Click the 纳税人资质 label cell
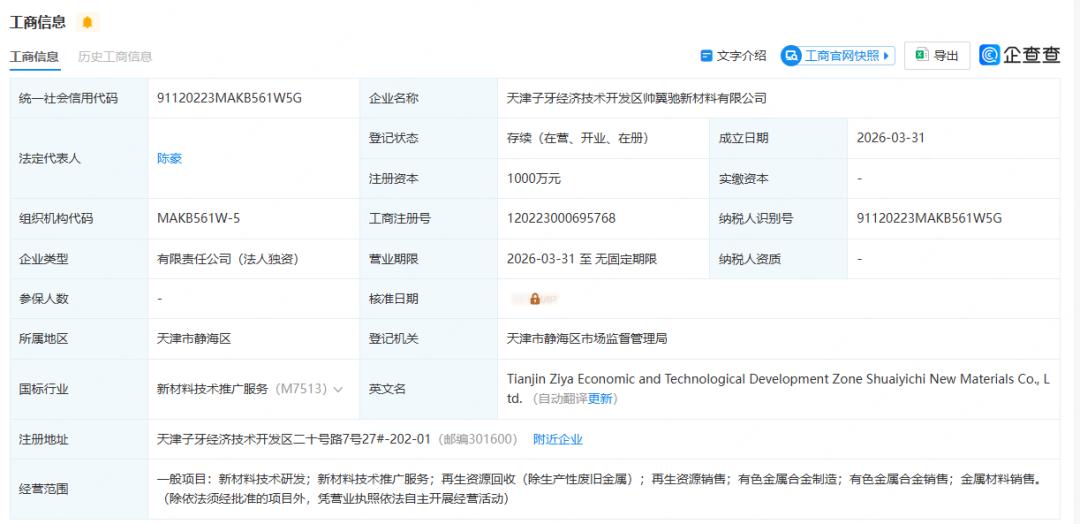The width and height of the screenshot is (1080, 524). 778,260
